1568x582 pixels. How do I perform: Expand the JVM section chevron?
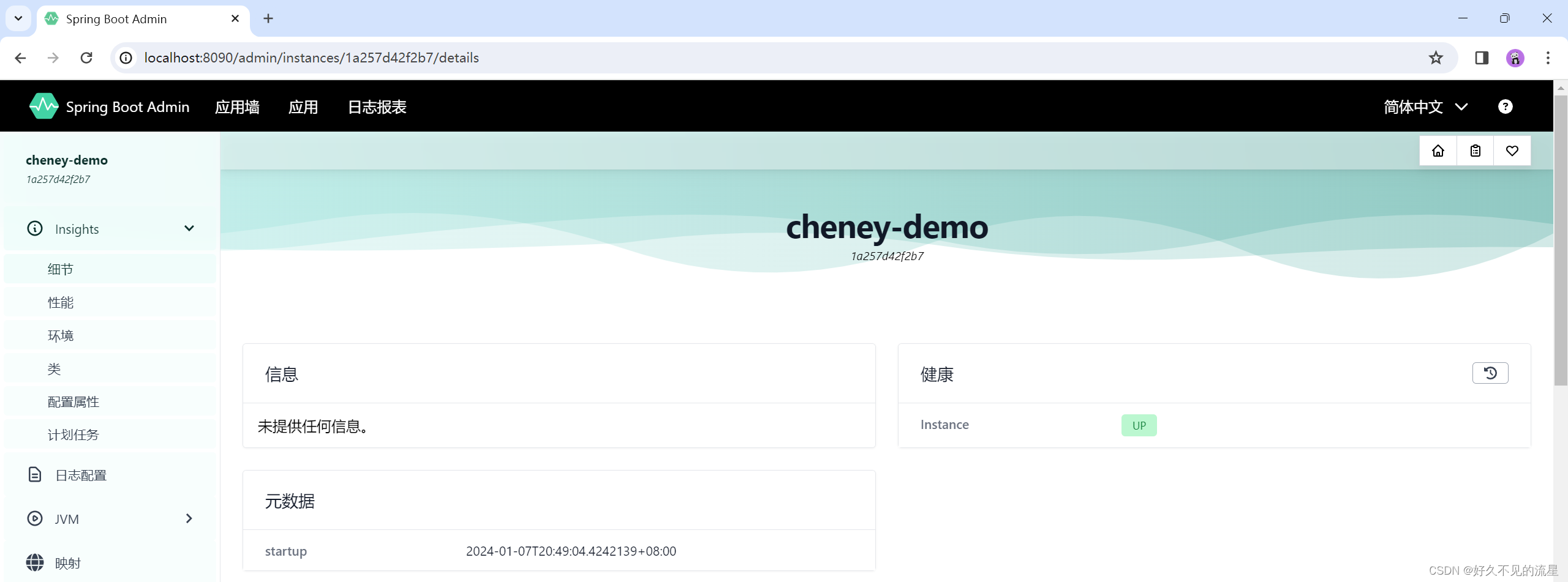click(x=189, y=518)
